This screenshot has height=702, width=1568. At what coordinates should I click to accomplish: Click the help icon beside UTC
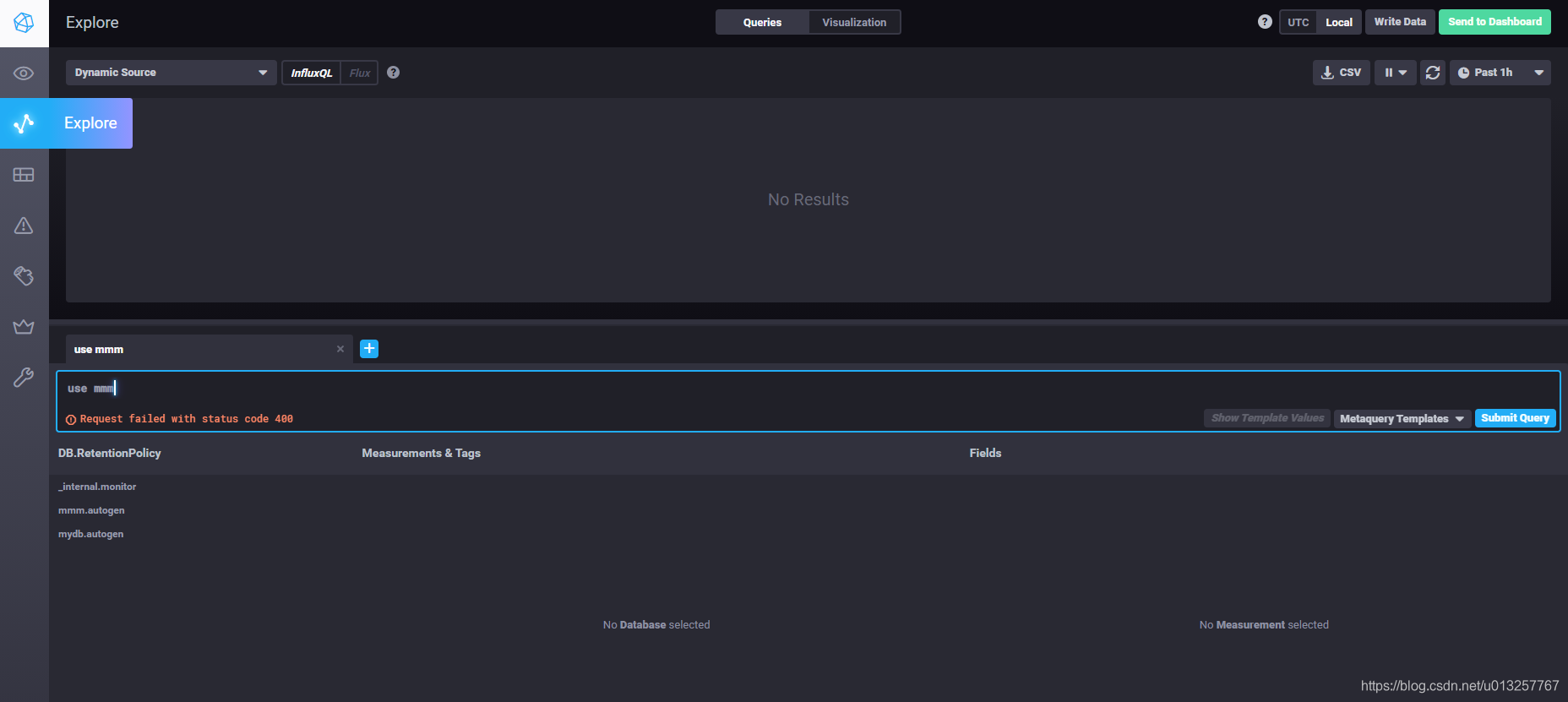(1265, 22)
